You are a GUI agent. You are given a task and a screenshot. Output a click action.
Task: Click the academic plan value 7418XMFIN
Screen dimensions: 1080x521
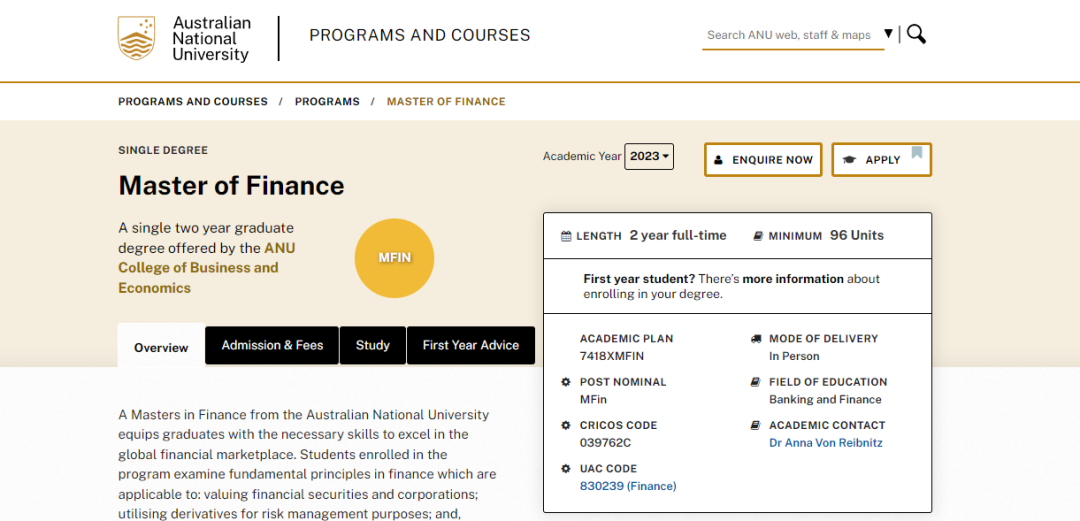click(612, 356)
